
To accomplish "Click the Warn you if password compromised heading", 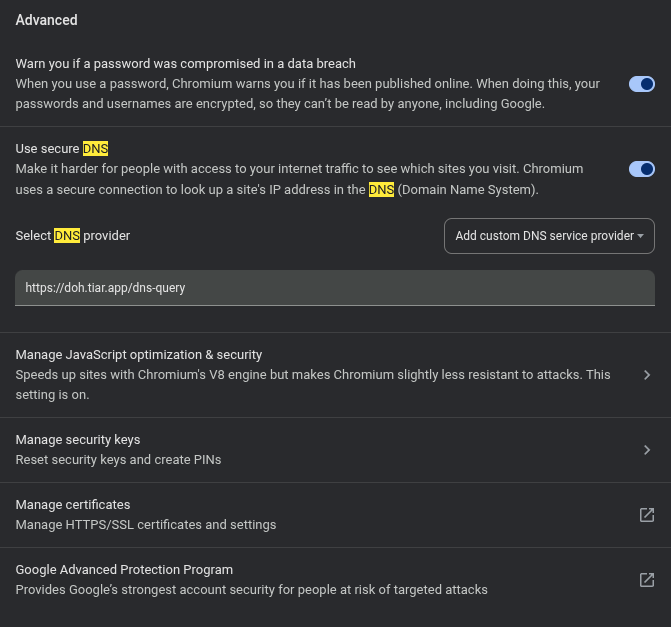I will tap(186, 64).
